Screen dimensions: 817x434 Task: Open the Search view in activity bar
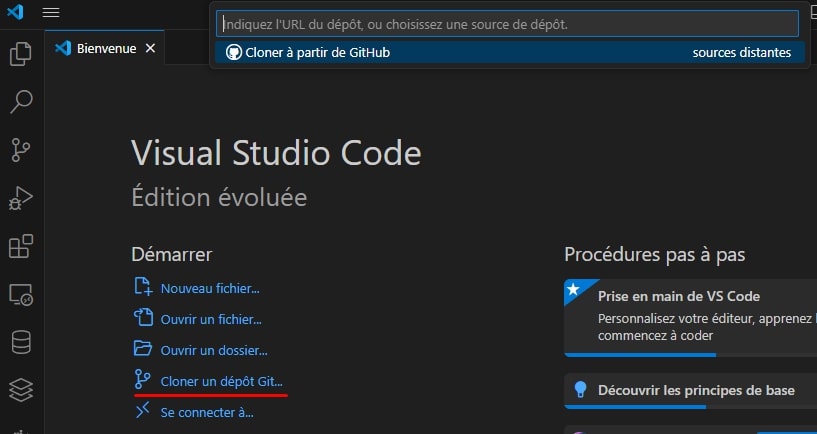coord(21,102)
